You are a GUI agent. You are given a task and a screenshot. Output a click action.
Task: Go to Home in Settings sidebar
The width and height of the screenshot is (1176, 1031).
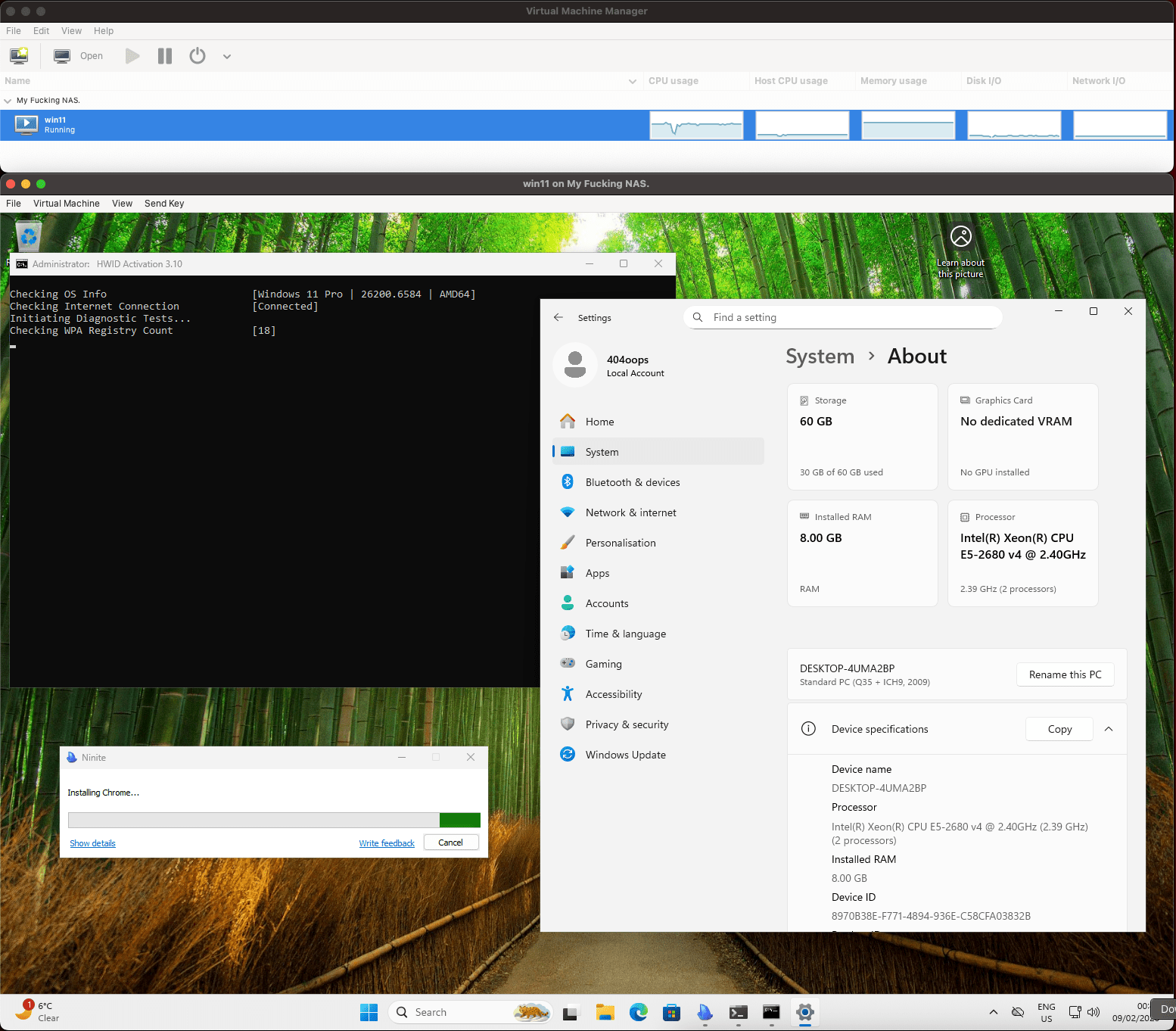[658, 422]
